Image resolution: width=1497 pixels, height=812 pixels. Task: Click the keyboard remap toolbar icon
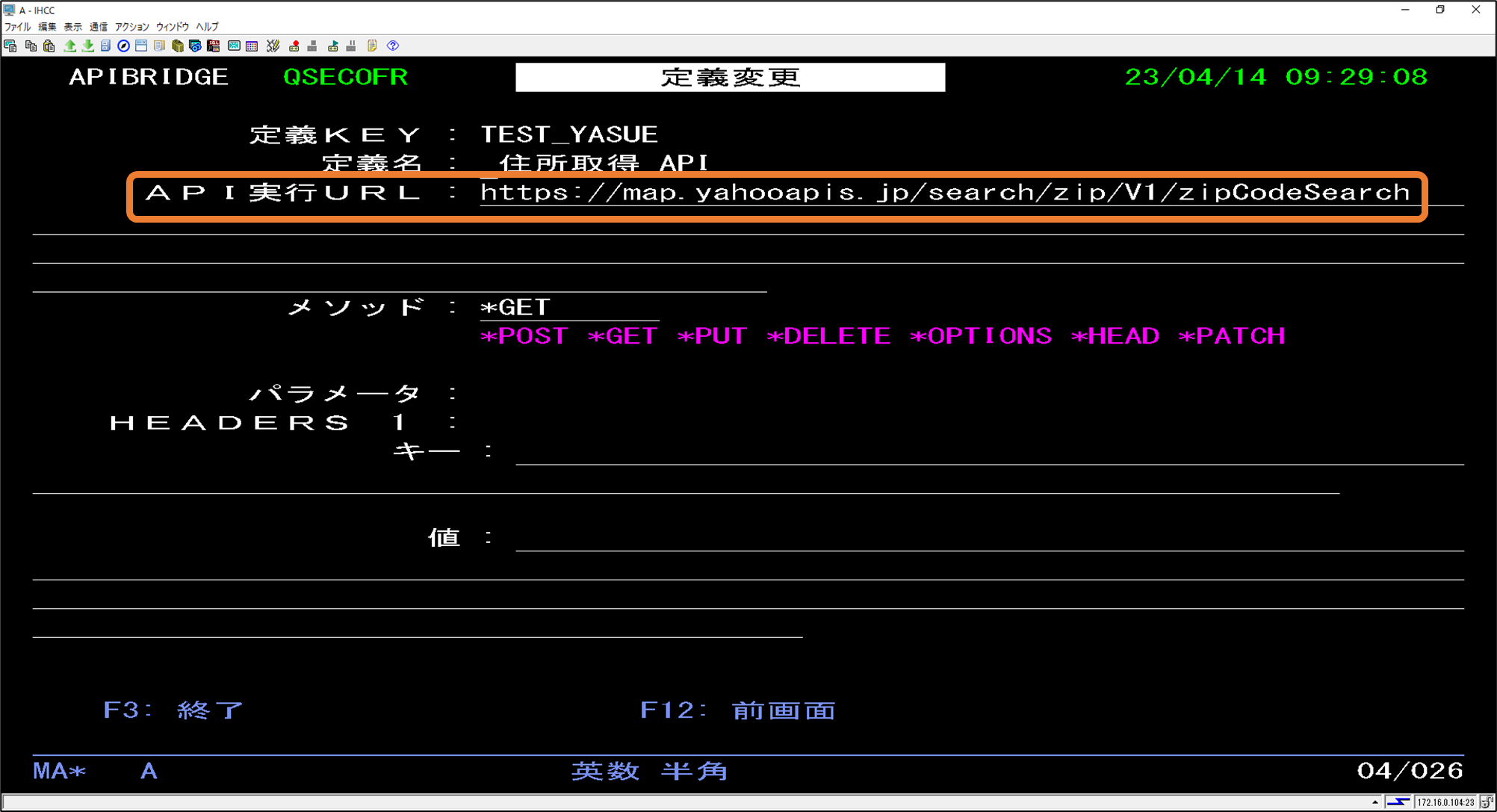point(273,46)
